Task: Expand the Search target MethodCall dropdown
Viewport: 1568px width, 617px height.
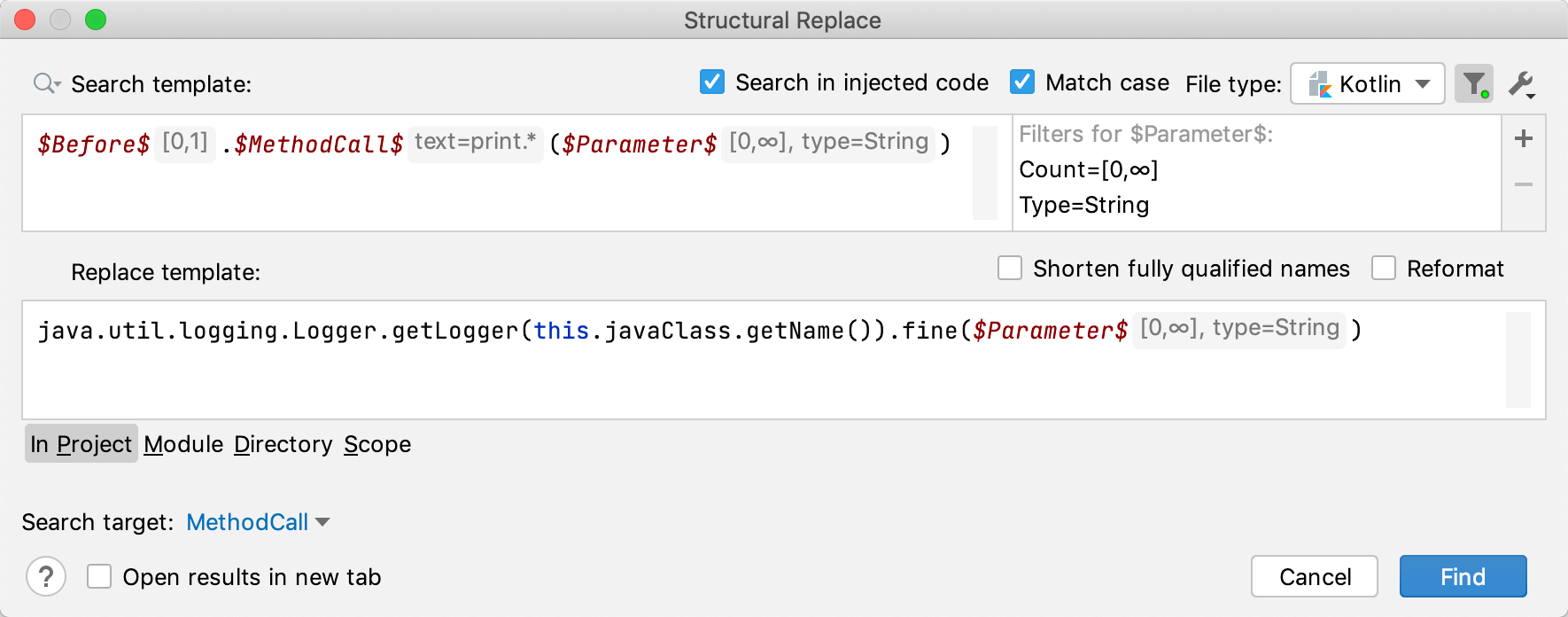Action: [322, 522]
